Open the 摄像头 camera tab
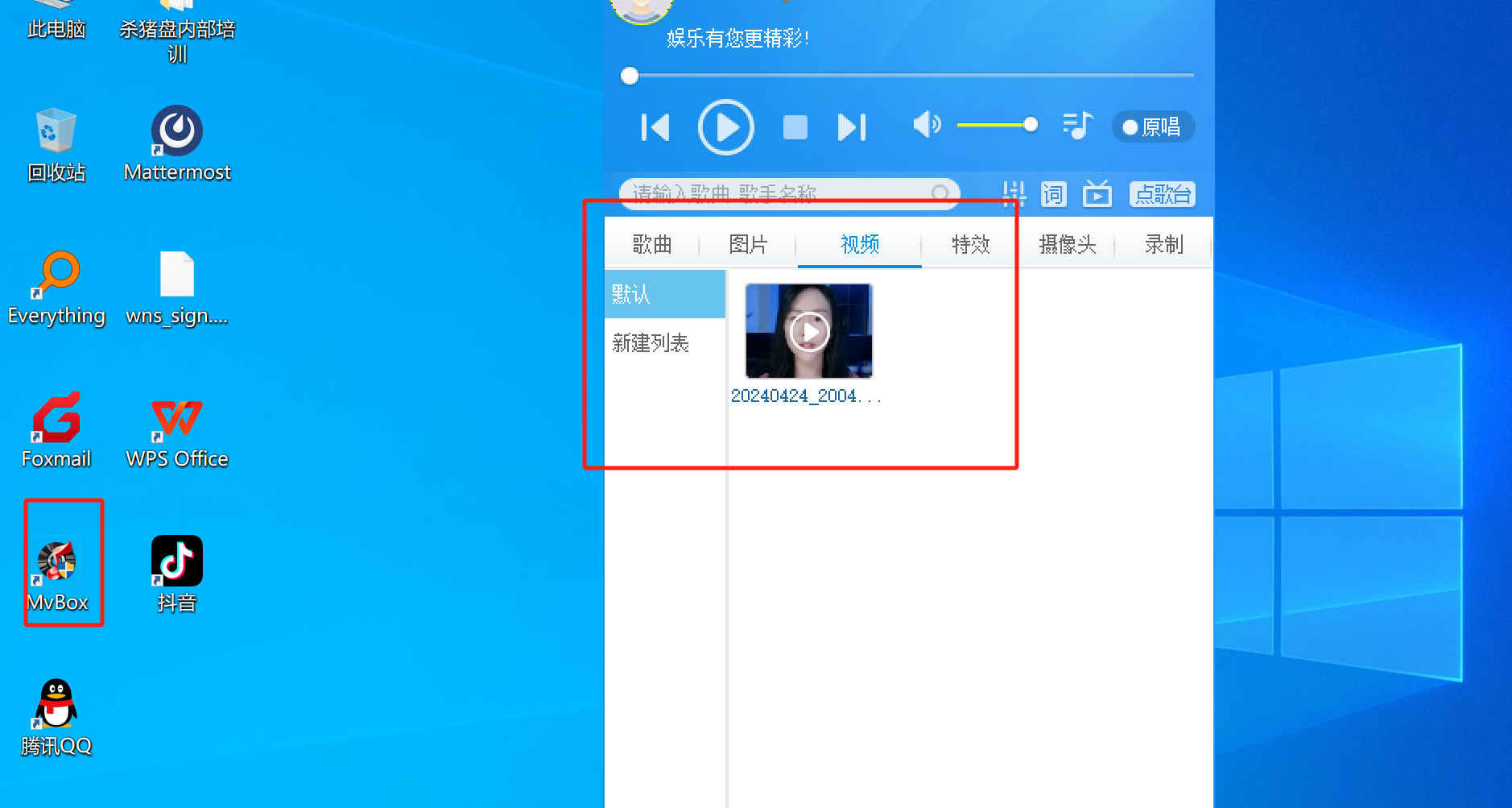Viewport: 1512px width, 808px height. [x=1067, y=245]
